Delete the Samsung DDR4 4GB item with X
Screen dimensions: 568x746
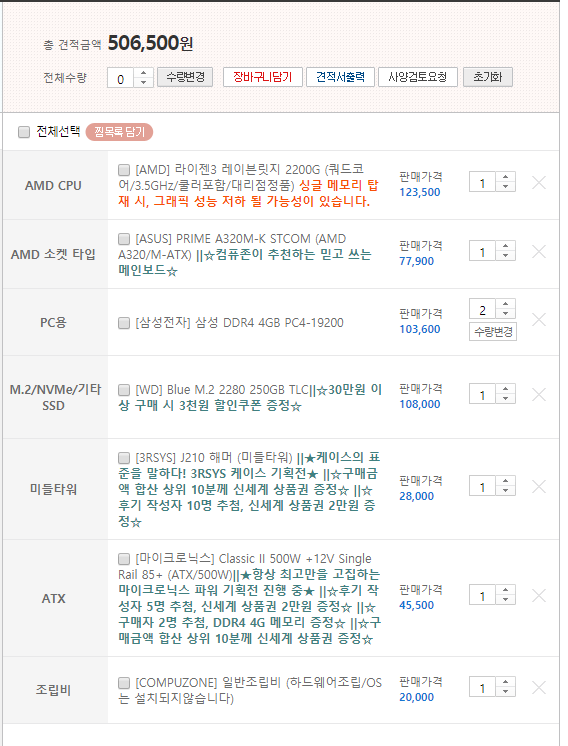(539, 319)
